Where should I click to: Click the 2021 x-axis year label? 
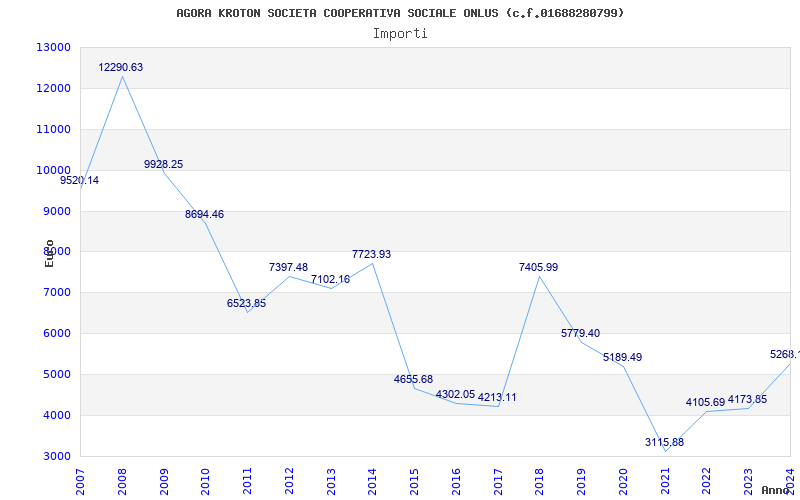[665, 482]
